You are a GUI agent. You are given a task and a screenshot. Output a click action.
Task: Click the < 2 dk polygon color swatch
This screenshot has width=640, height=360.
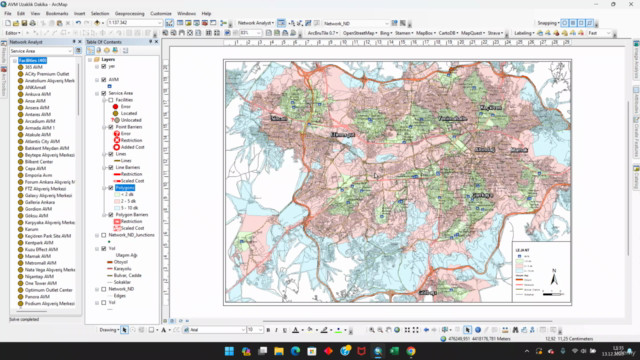(x=117, y=195)
